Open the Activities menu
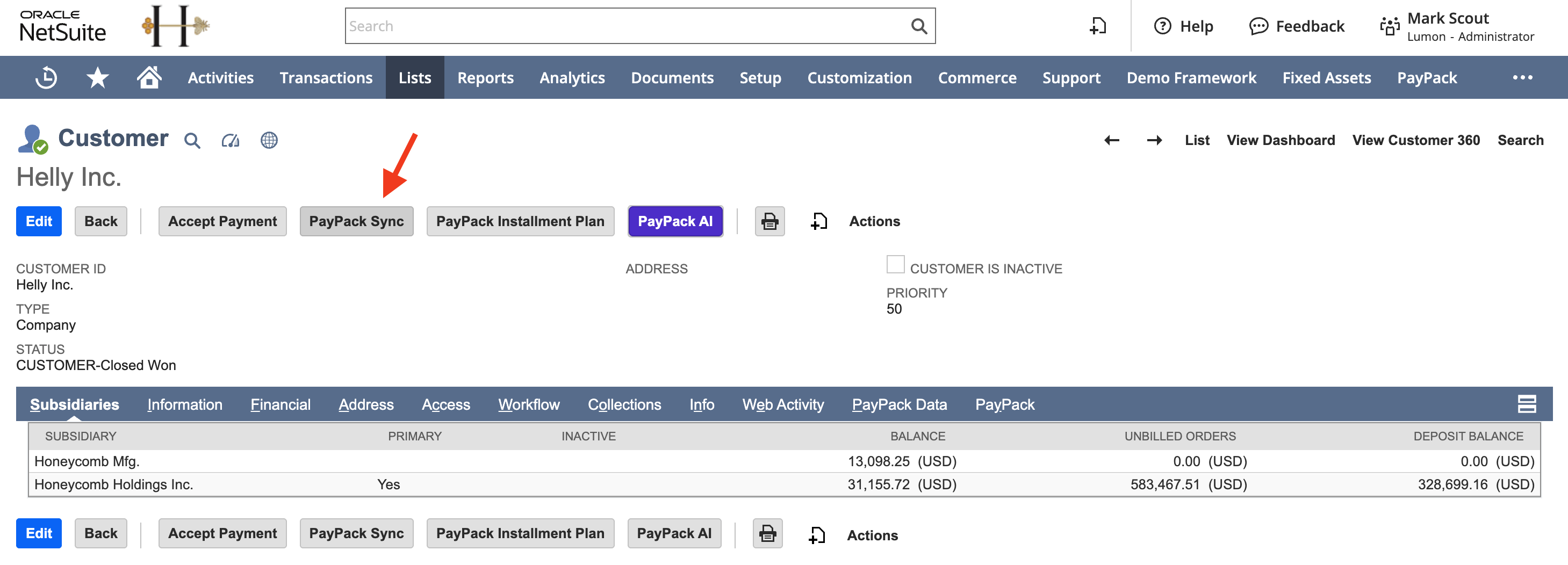The image size is (1568, 565). point(220,78)
